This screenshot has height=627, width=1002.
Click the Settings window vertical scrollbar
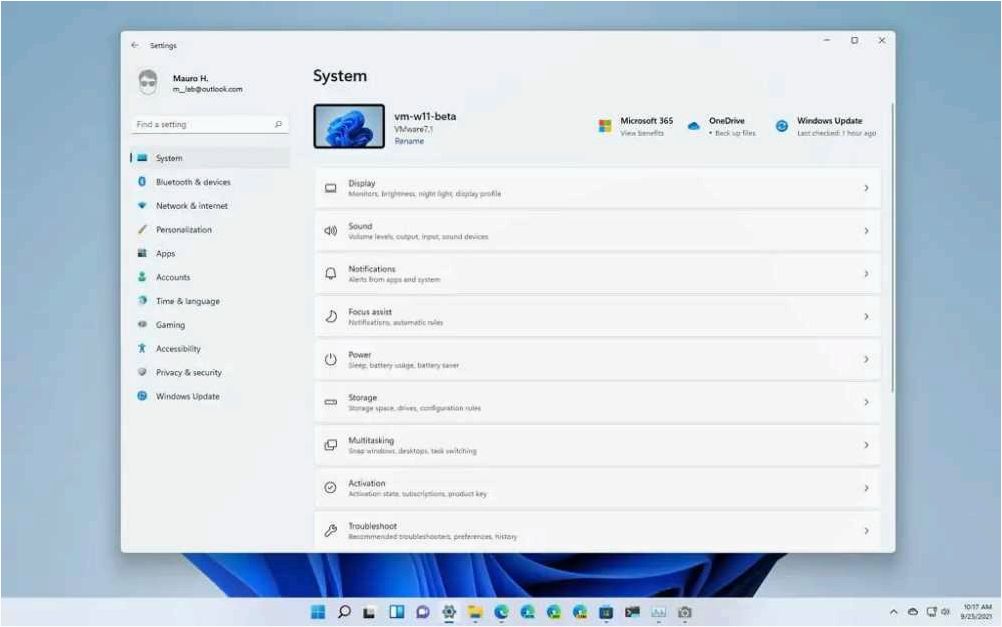click(892, 248)
